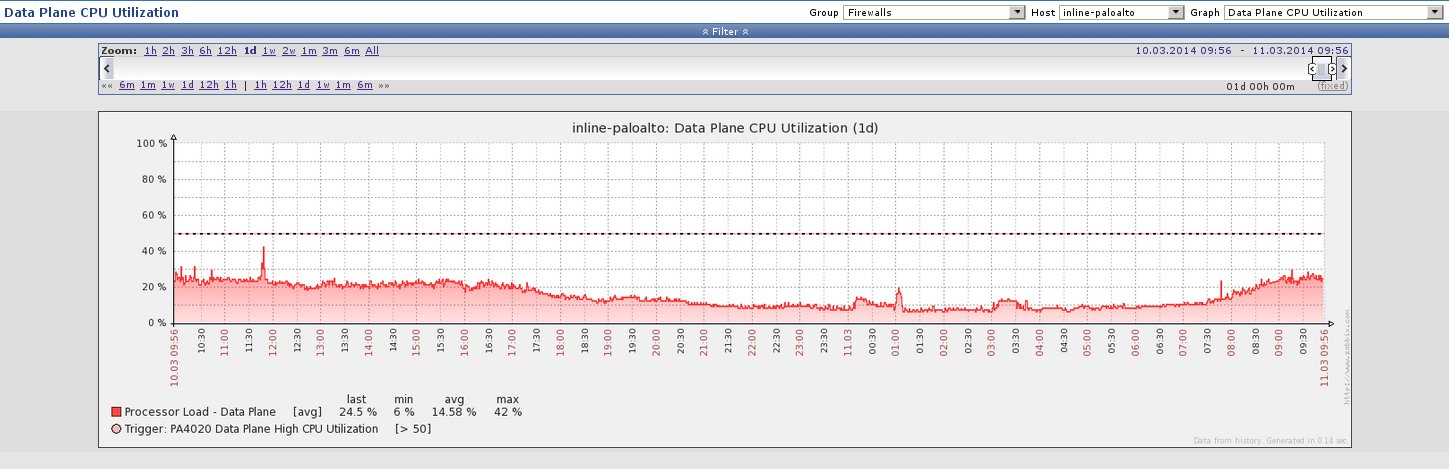Set zoom level to 12h
This screenshot has height=469, width=1449.
tap(226, 50)
